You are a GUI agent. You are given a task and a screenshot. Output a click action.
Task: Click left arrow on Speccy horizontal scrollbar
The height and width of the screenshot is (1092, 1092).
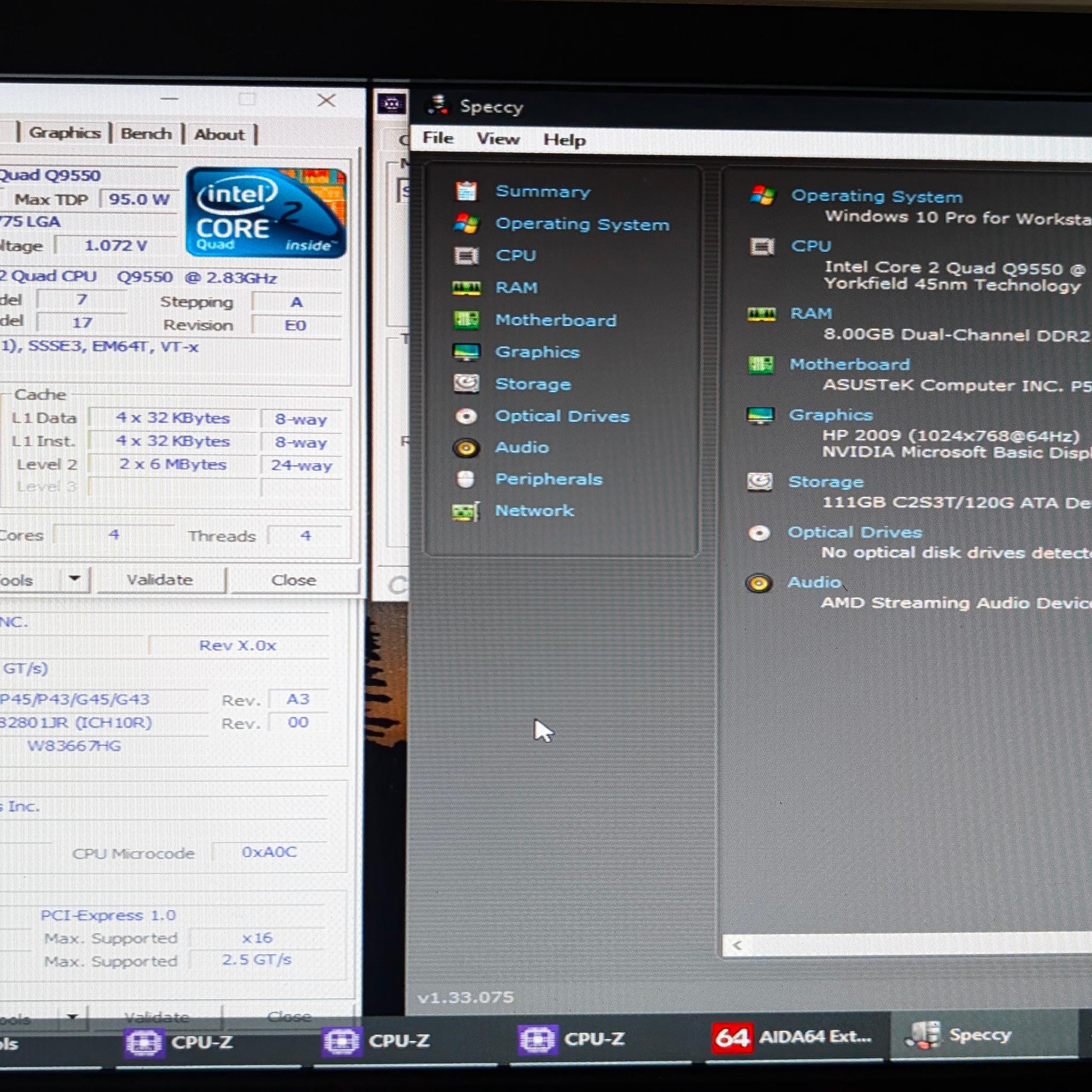(x=736, y=944)
